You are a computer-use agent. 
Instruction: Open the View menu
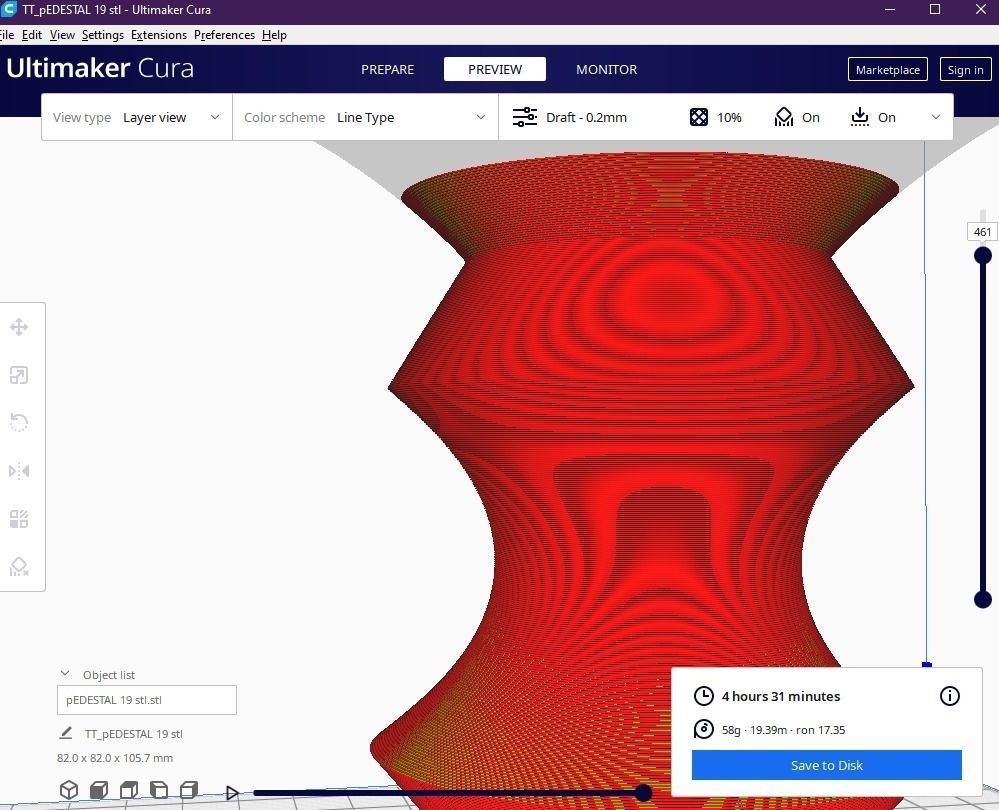pos(62,35)
